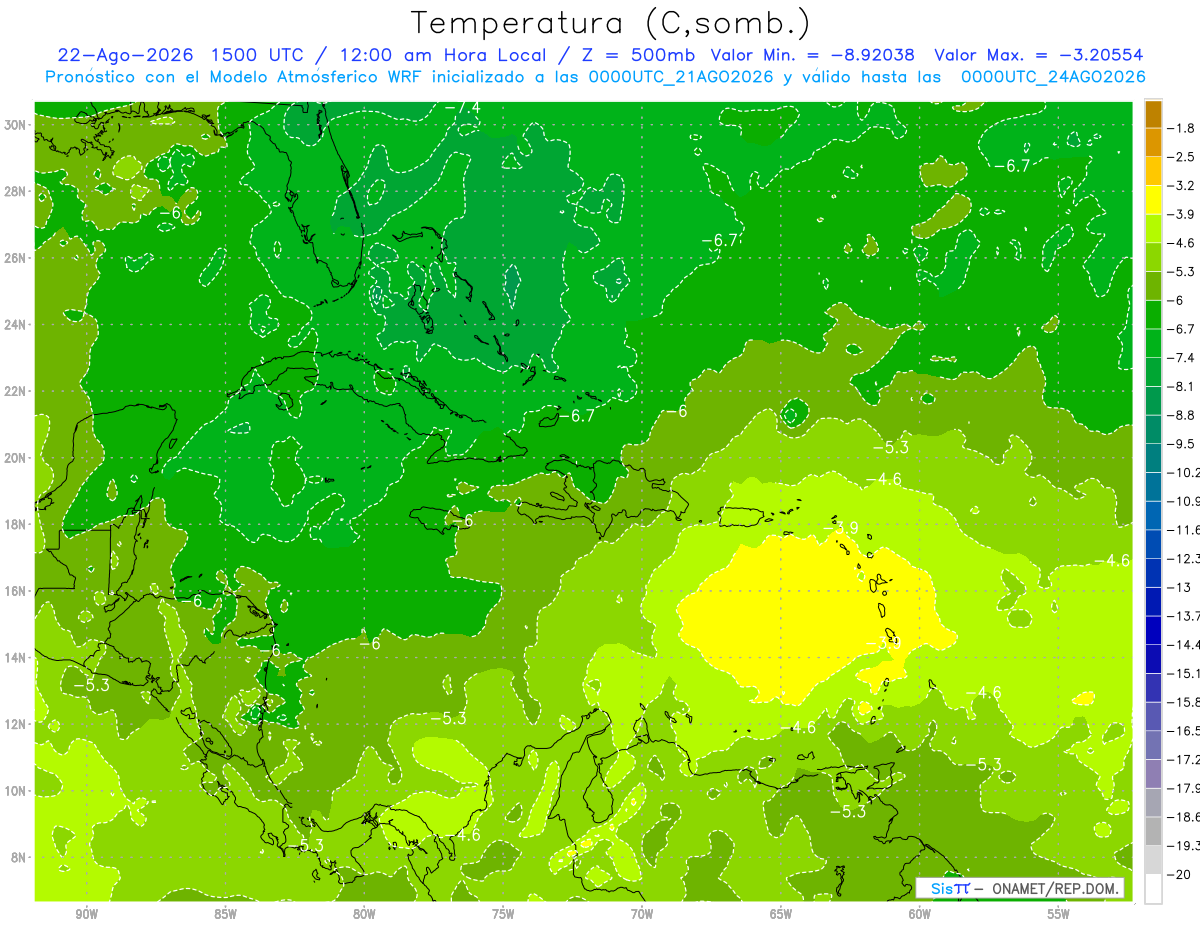
Task: Click "Valor Max. = -3.20554" value
Action: (1038, 56)
